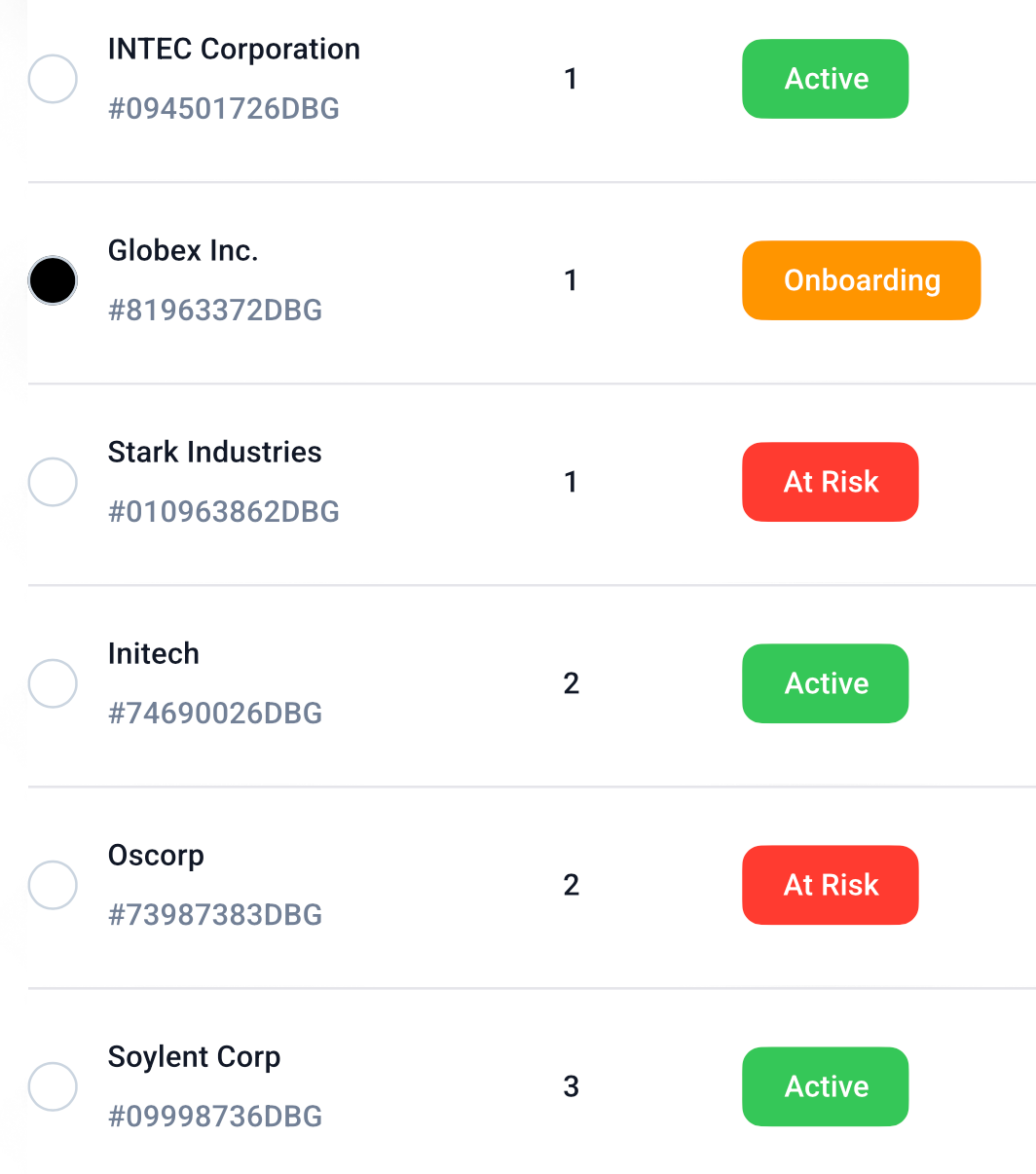The width and height of the screenshot is (1036, 1174).
Task: Click the Active badge for INTEC Corporation
Action: coord(826,79)
